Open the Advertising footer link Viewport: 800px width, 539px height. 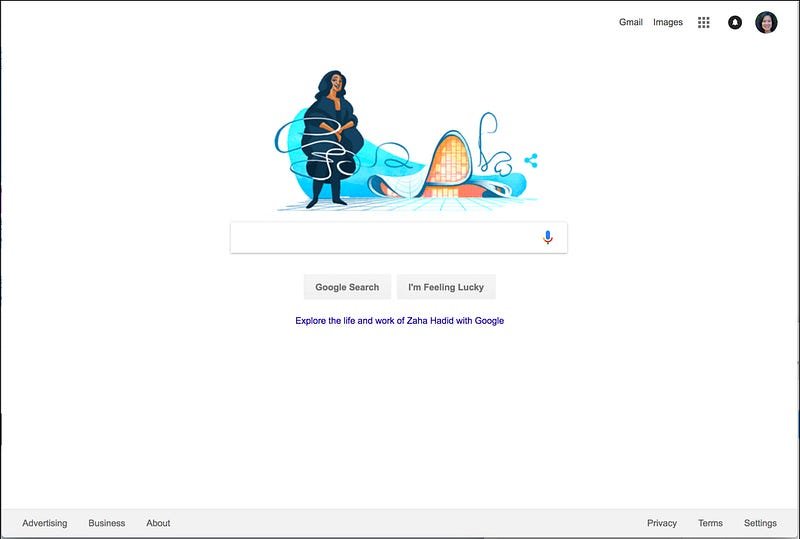point(44,523)
